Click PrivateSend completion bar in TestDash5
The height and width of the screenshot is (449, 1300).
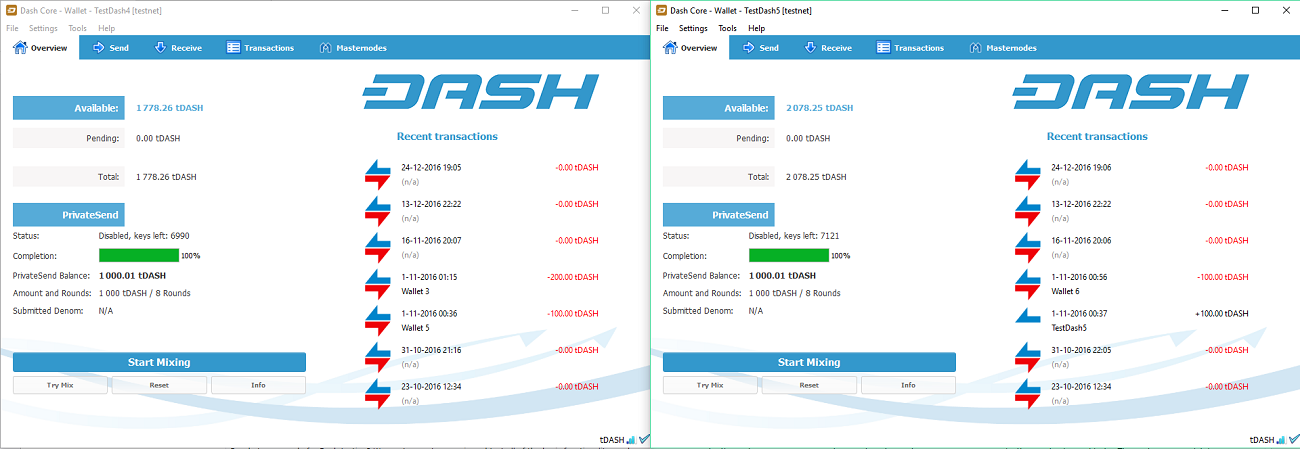point(789,255)
